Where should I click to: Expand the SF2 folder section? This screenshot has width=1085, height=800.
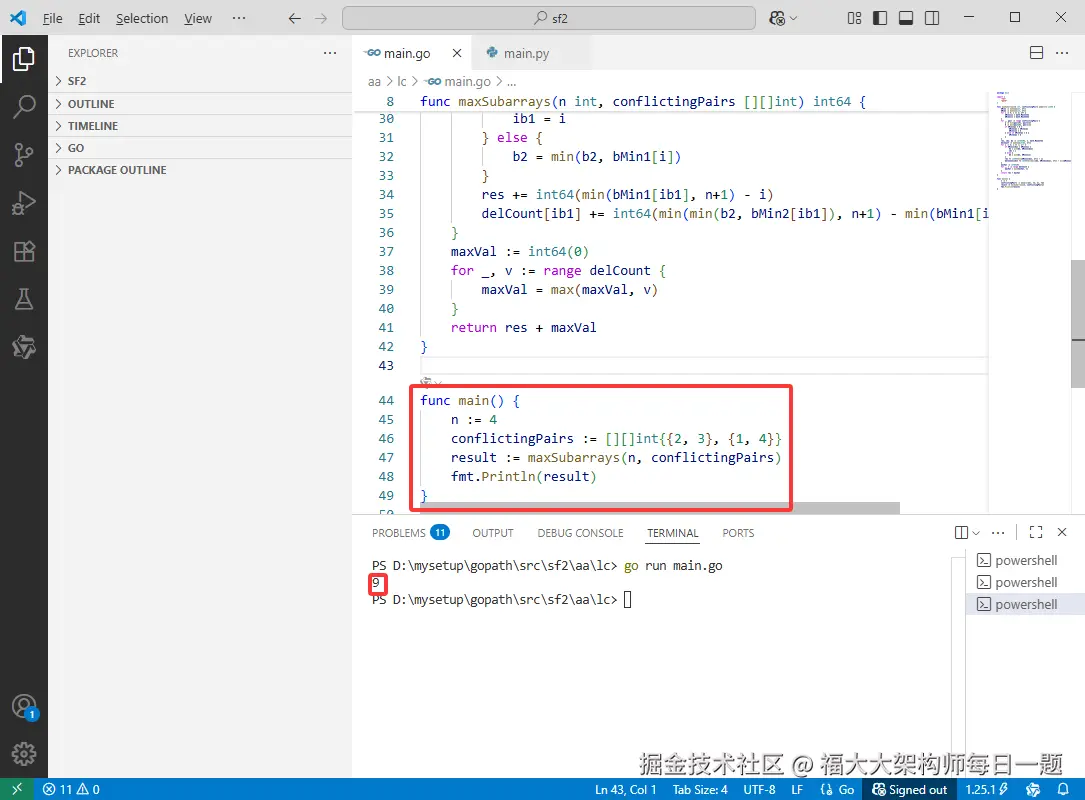[200, 81]
